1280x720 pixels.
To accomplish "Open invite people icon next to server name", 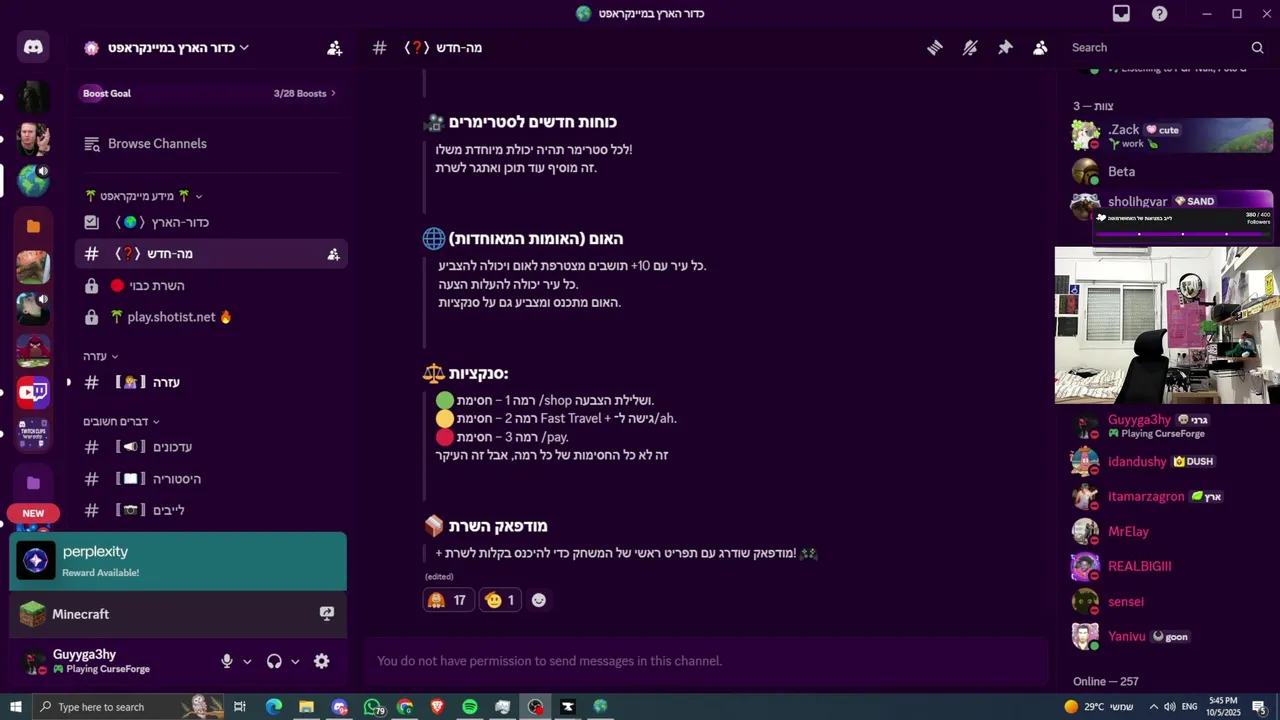I will coord(334,47).
